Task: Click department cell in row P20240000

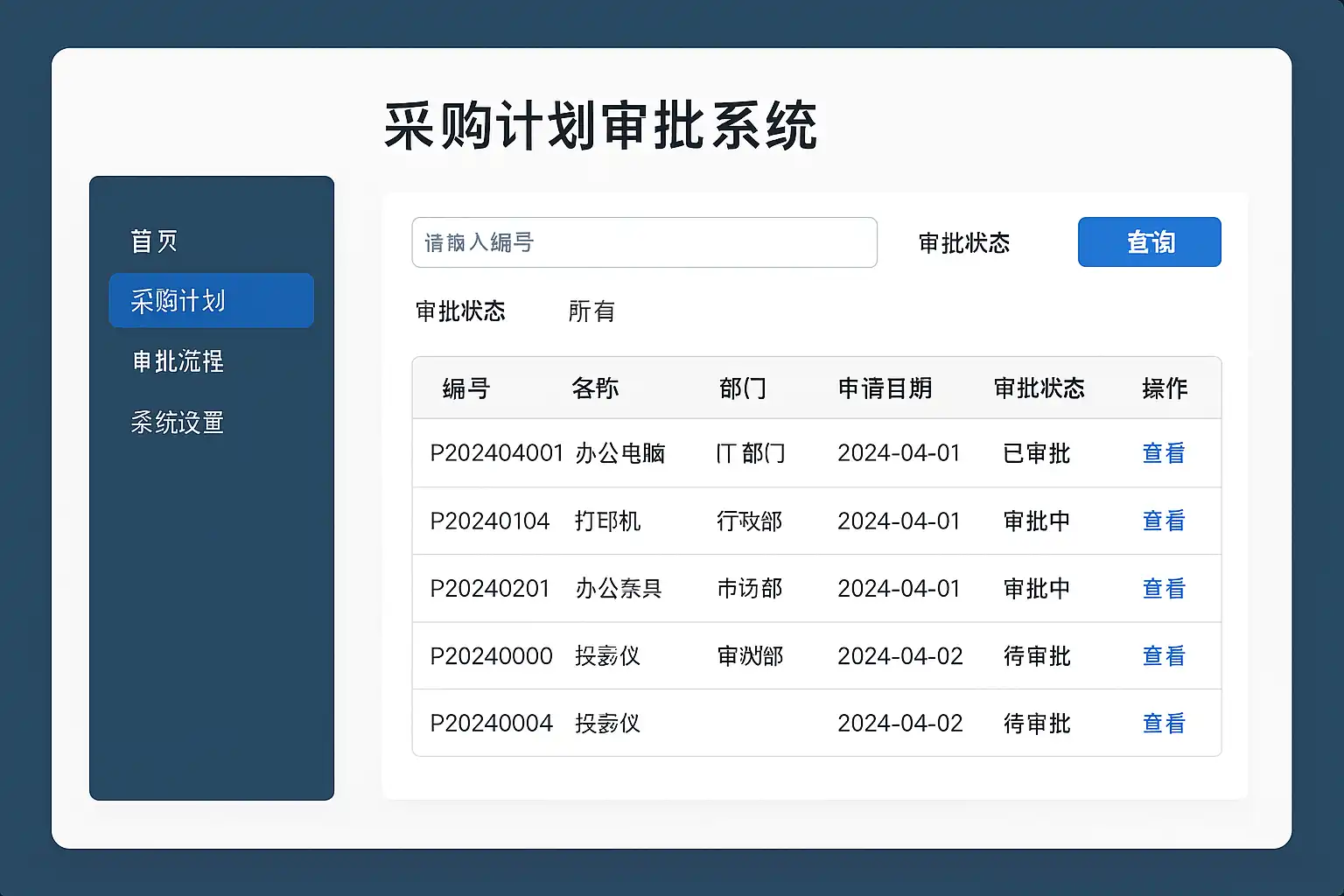Action: [750, 655]
